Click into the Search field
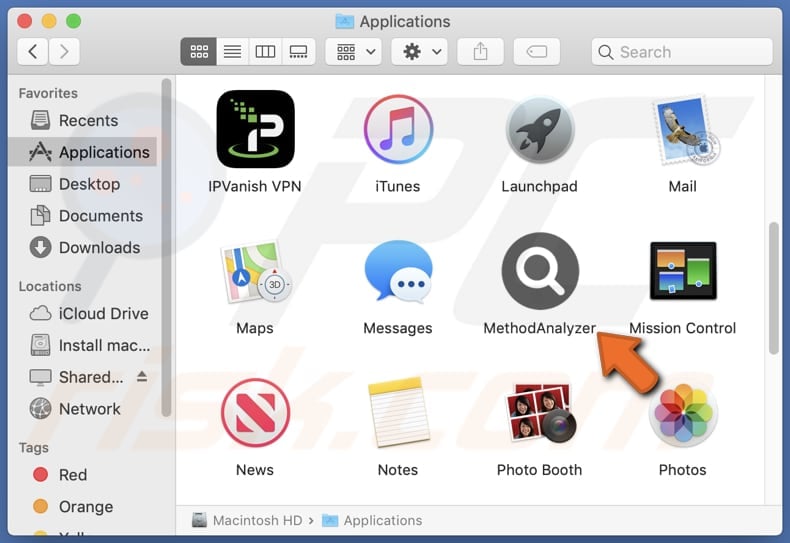The height and width of the screenshot is (543, 790). (682, 51)
